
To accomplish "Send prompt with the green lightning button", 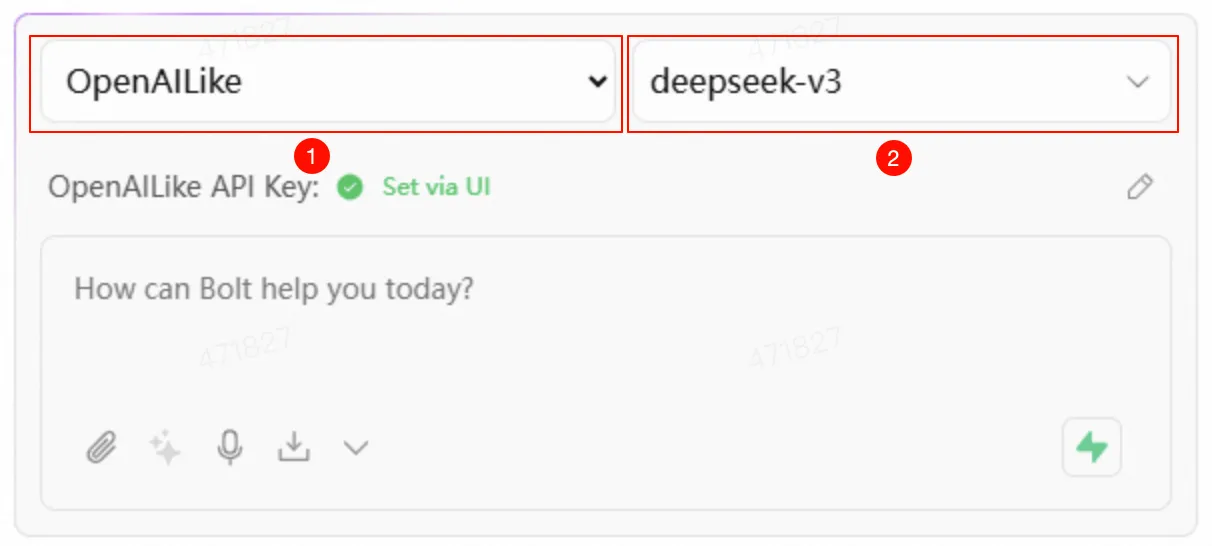I will click(x=1091, y=447).
